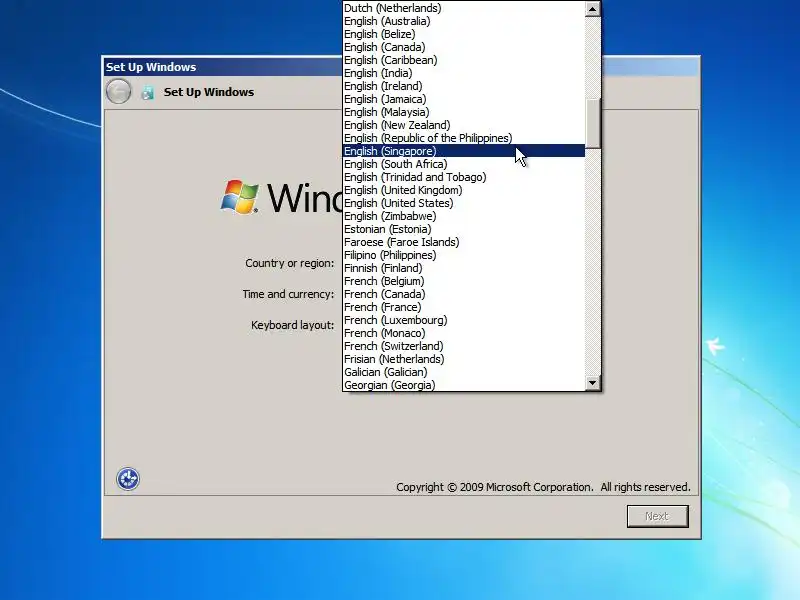The height and width of the screenshot is (600, 800).
Task: Select English (India)
Action: 463,73
